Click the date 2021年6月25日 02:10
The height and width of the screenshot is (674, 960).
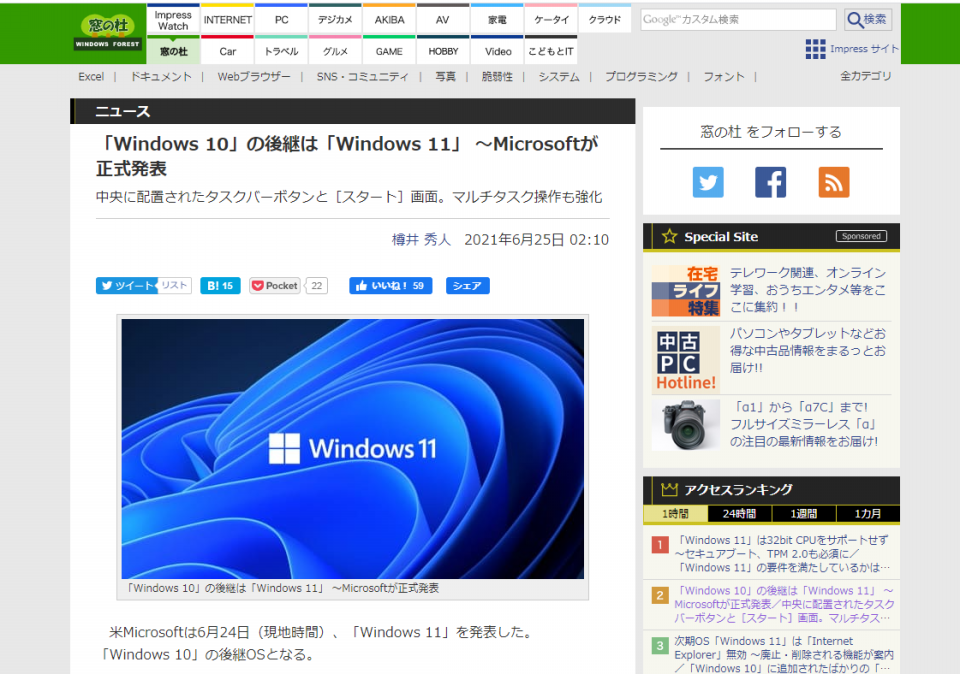point(536,239)
